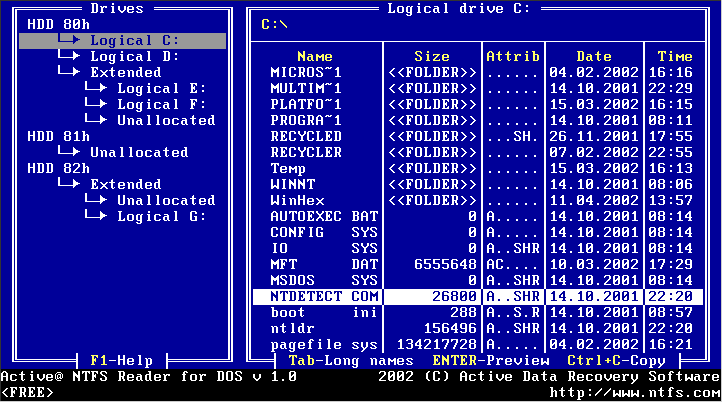Click the Size column header
This screenshot has height=402, width=722.
(x=431, y=57)
